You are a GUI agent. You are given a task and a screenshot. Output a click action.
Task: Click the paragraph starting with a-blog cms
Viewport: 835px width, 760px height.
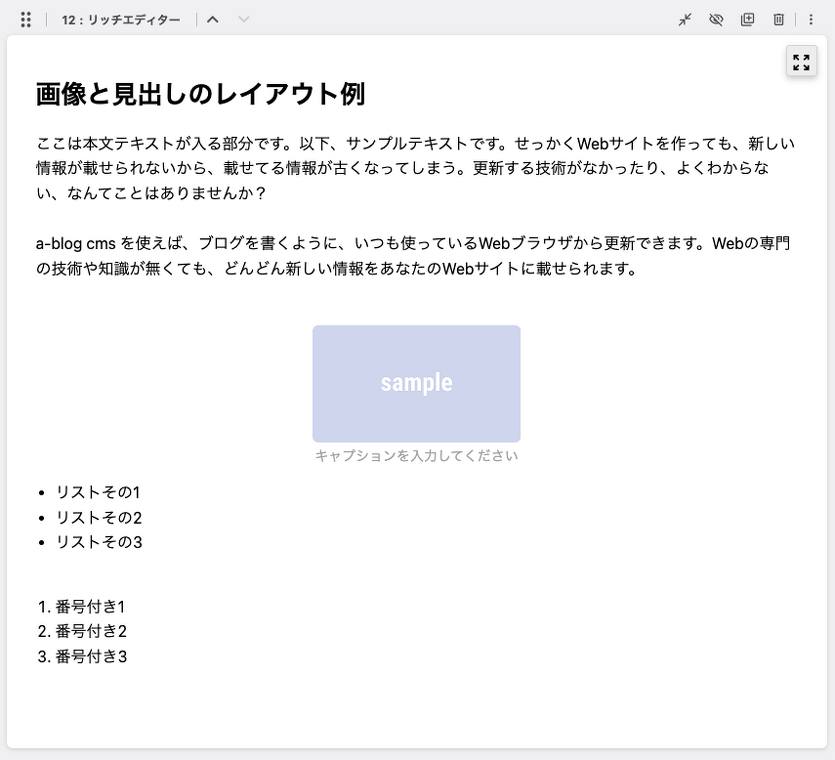[x=400, y=256]
